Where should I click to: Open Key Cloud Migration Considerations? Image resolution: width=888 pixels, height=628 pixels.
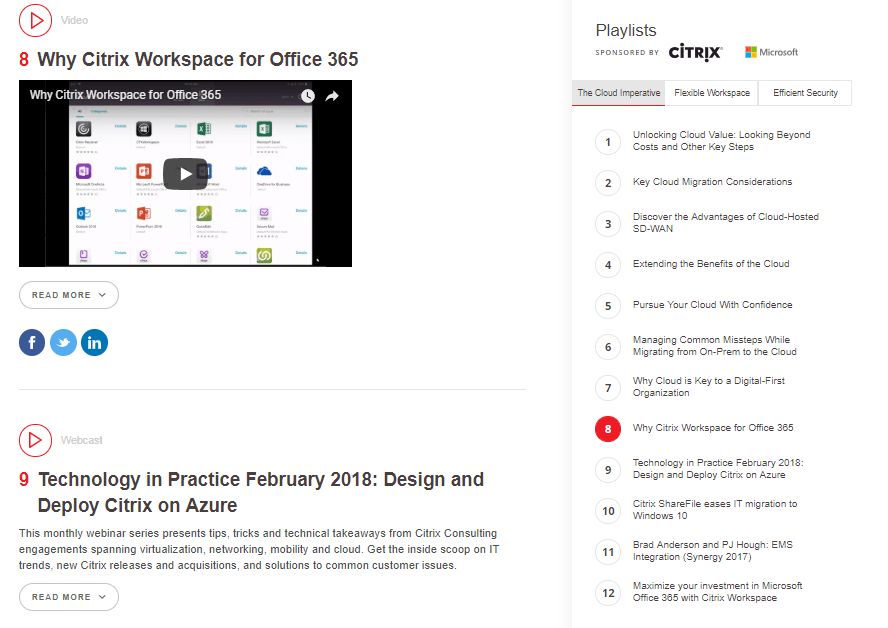pyautogui.click(x=712, y=182)
